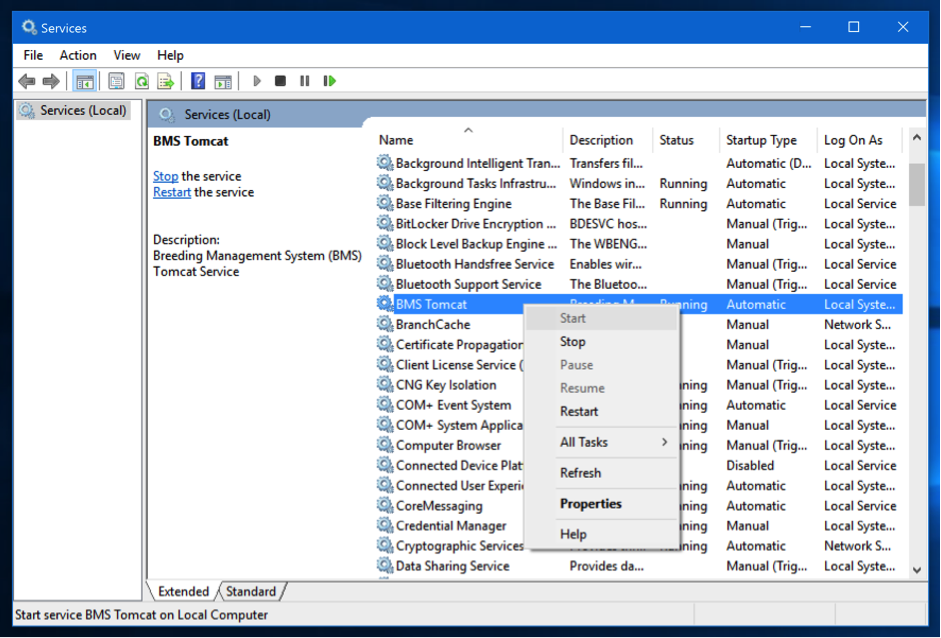Click gear icon of CoreMessaging service
This screenshot has height=638, width=941.
click(385, 505)
